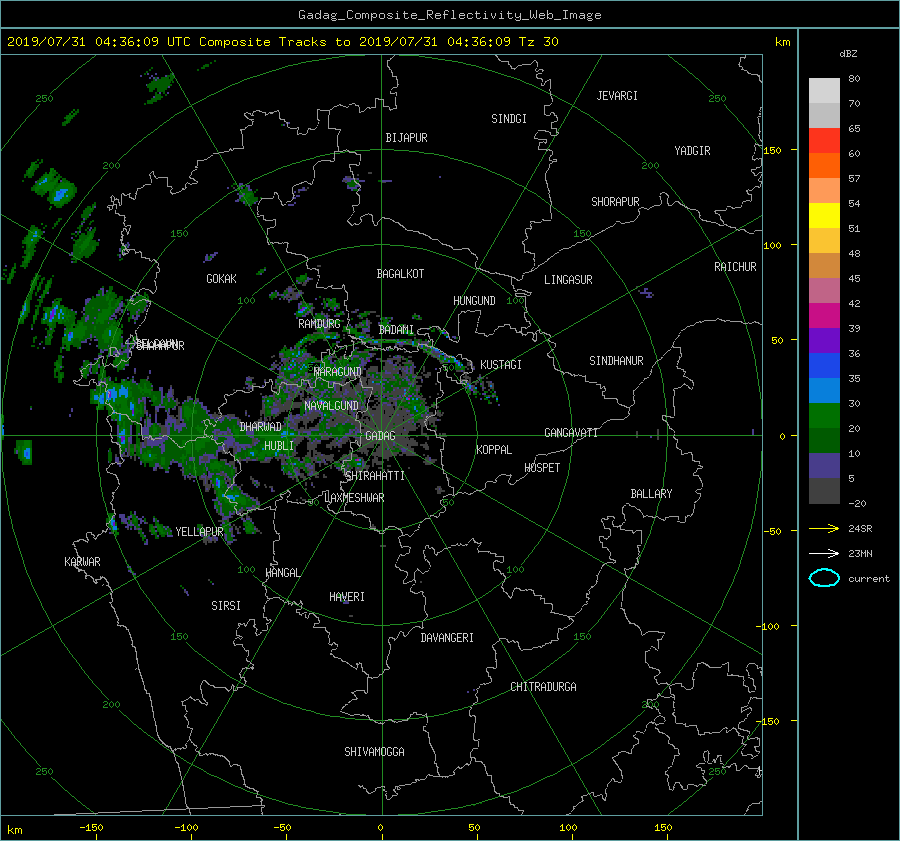Click the HAVERI label
Viewport: 900px width, 841px height.
(347, 597)
